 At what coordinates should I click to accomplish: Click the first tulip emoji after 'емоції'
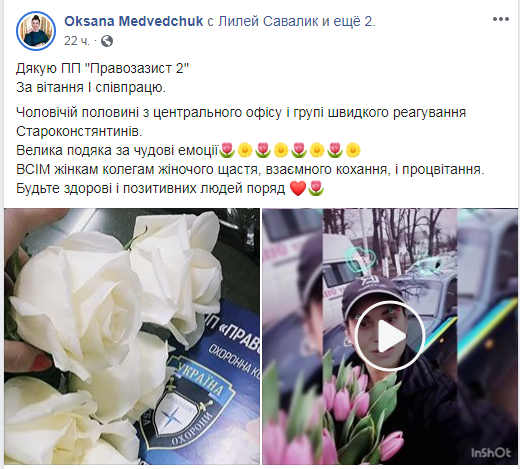(227, 150)
